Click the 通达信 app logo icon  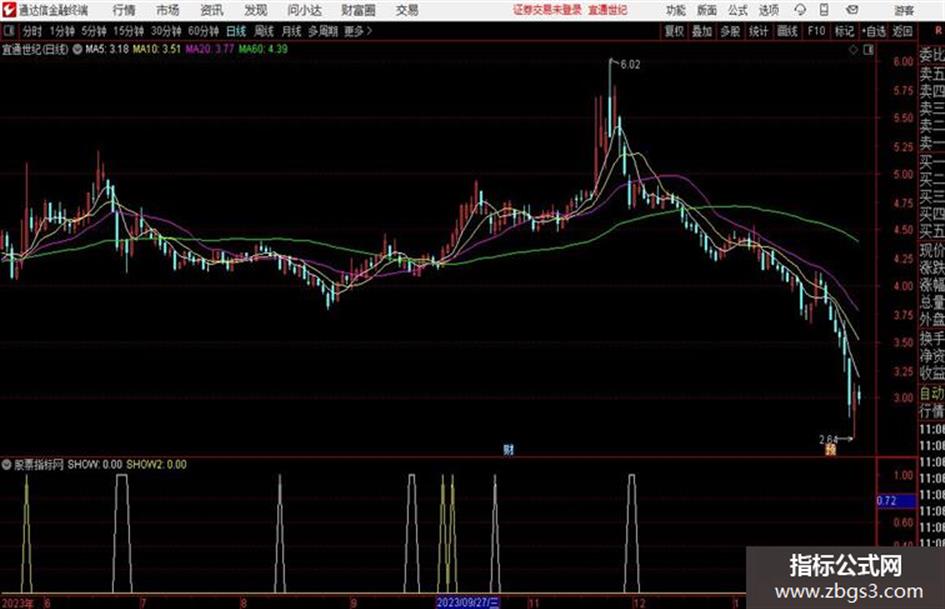pyautogui.click(x=9, y=10)
